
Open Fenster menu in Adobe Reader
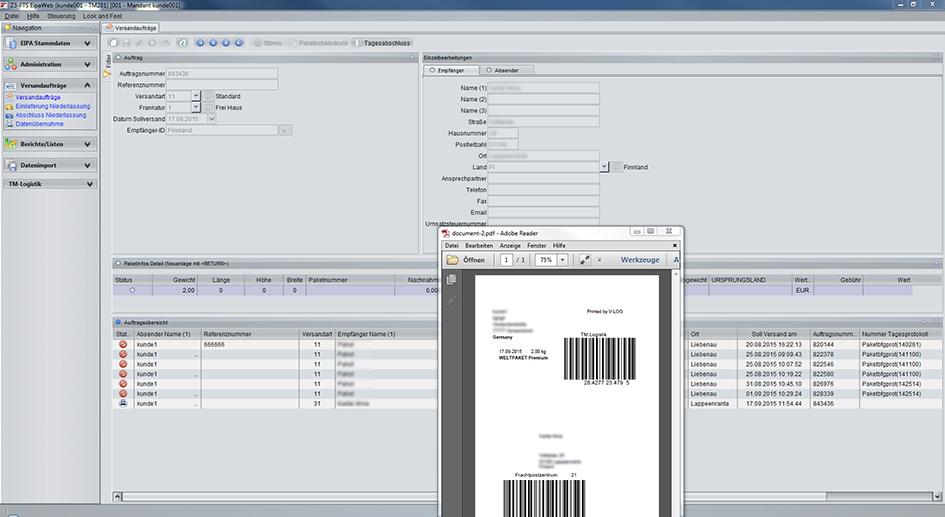tap(536, 245)
